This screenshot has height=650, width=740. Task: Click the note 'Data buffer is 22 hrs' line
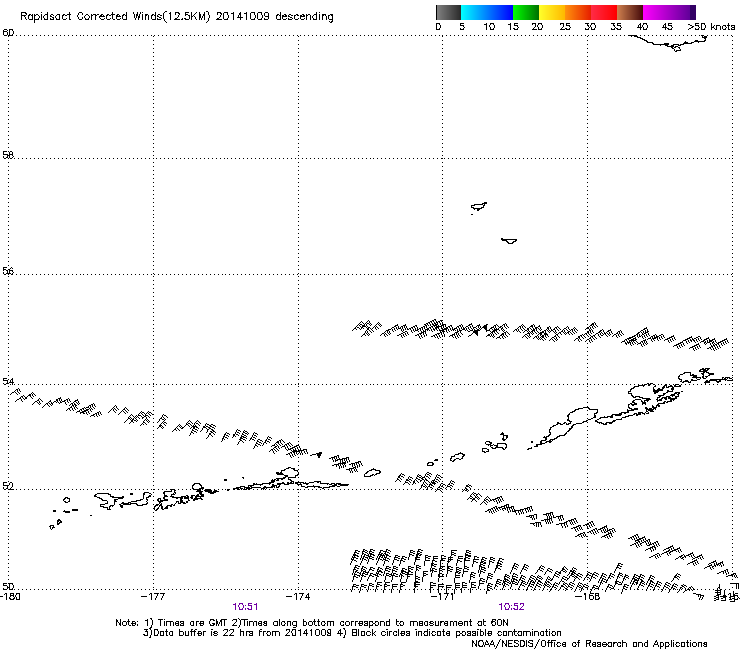[352, 633]
